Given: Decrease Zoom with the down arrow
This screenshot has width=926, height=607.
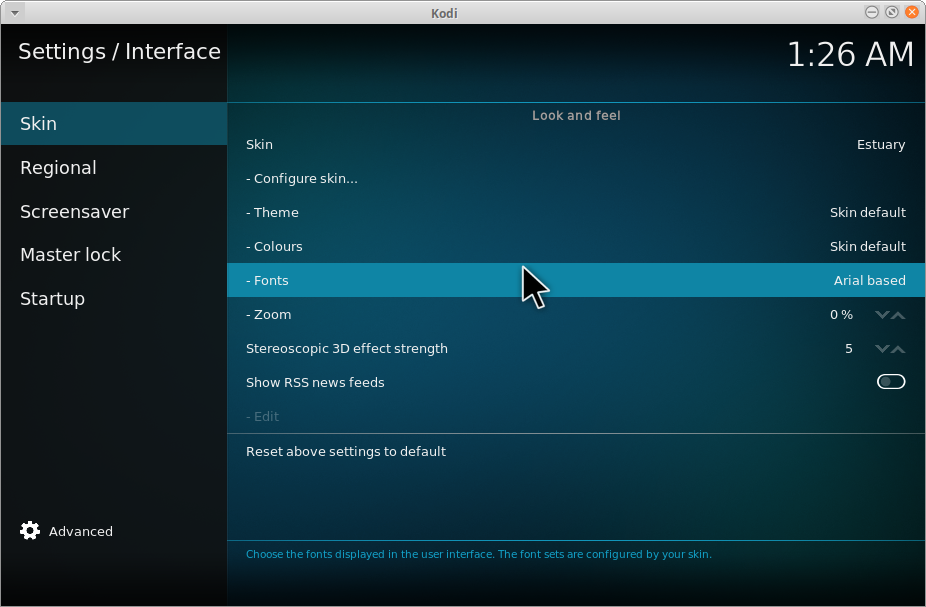Looking at the screenshot, I should pyautogui.click(x=882, y=315).
